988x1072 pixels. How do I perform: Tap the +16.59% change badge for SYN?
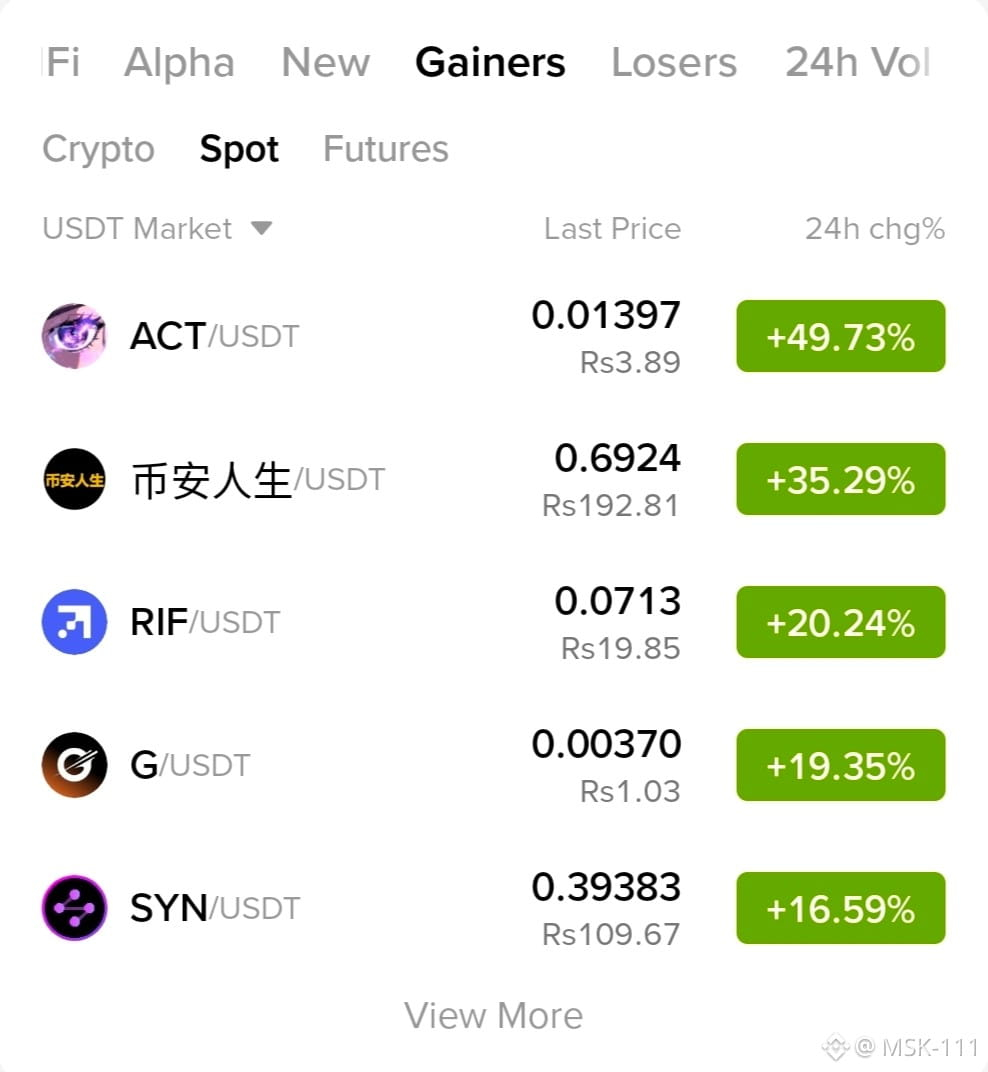tap(840, 907)
